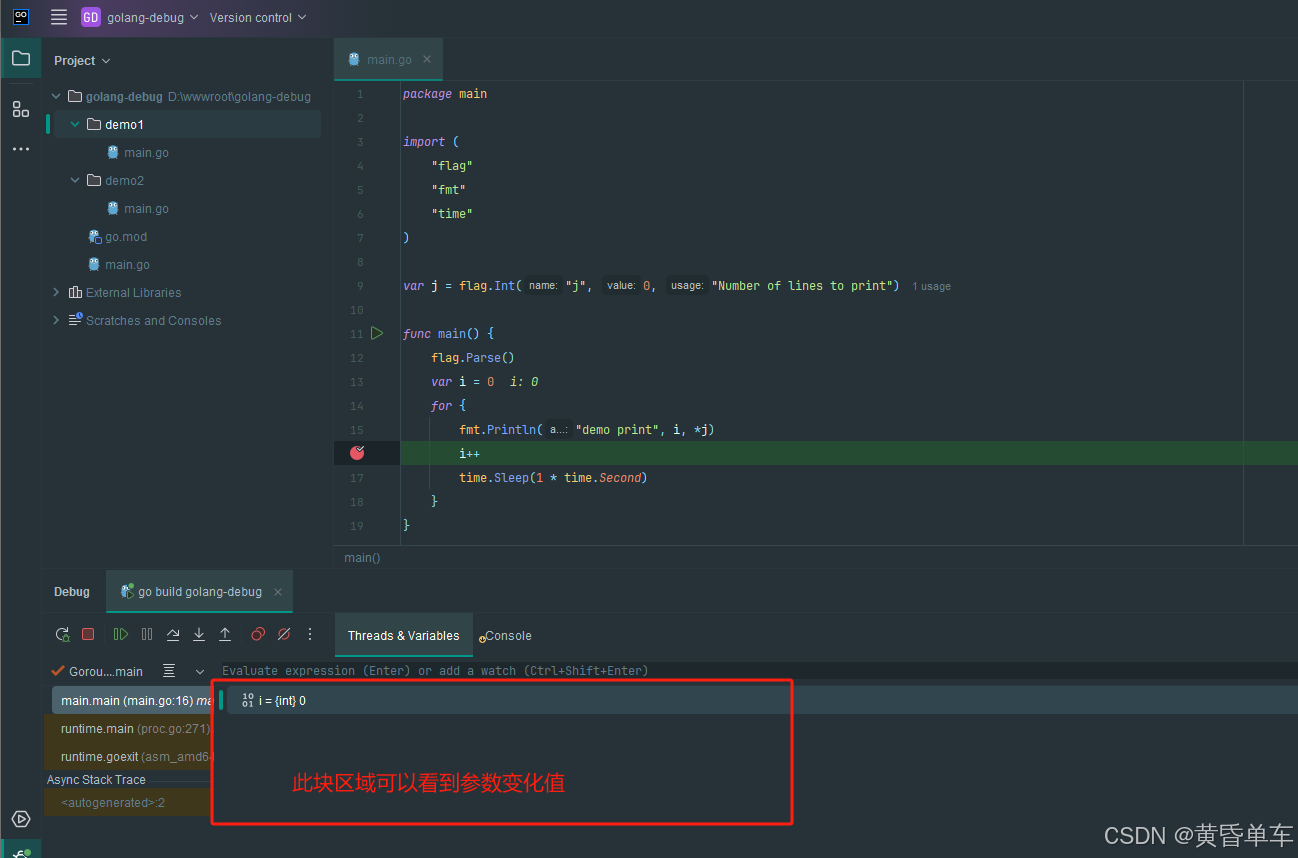Open the goroutine list view icon
This screenshot has height=858, width=1298.
pyautogui.click(x=169, y=671)
